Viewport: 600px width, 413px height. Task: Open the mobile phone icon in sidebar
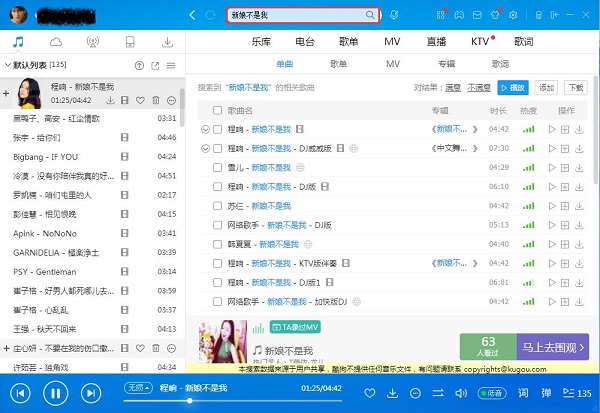130,42
